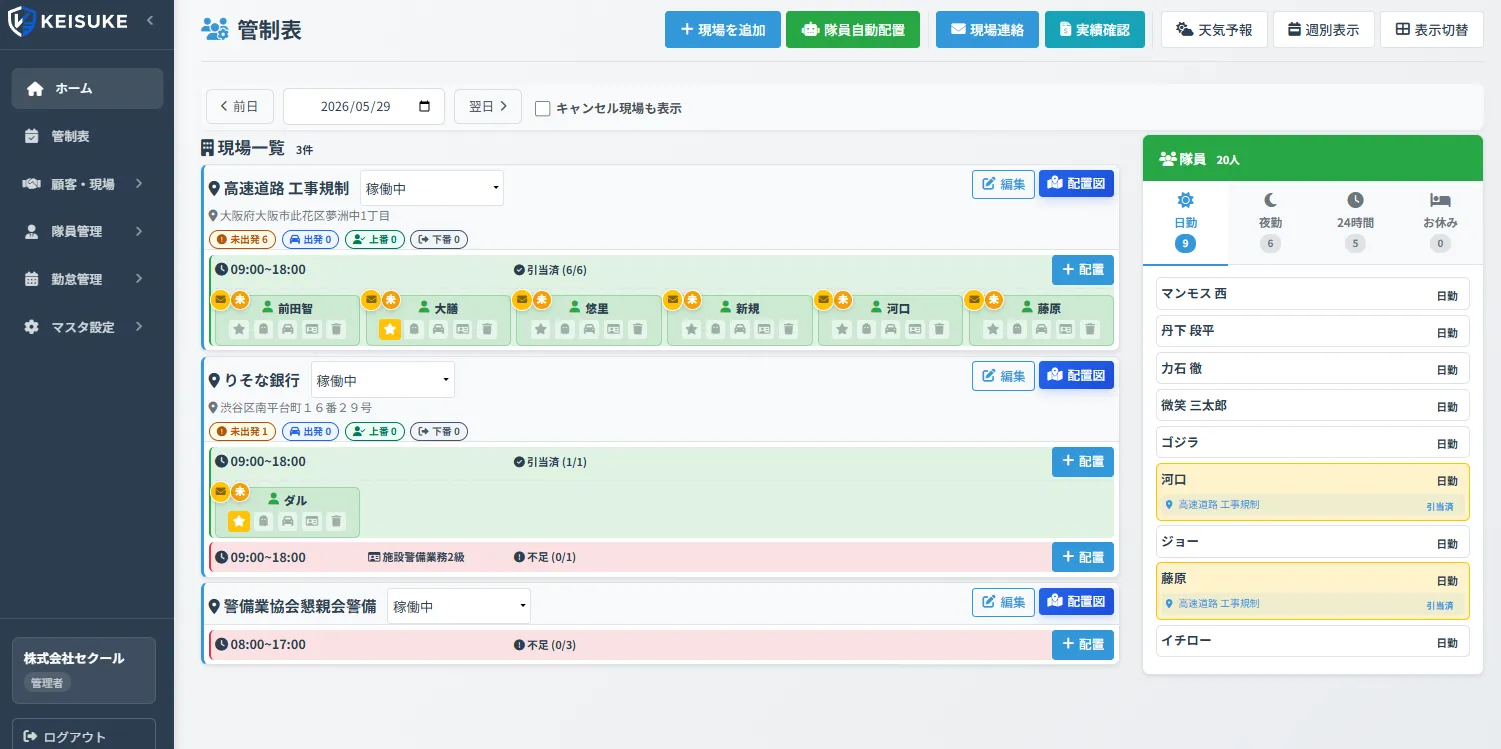This screenshot has height=749, width=1501.
Task: Click the KEISUKE shield logo
Action: click(22, 21)
